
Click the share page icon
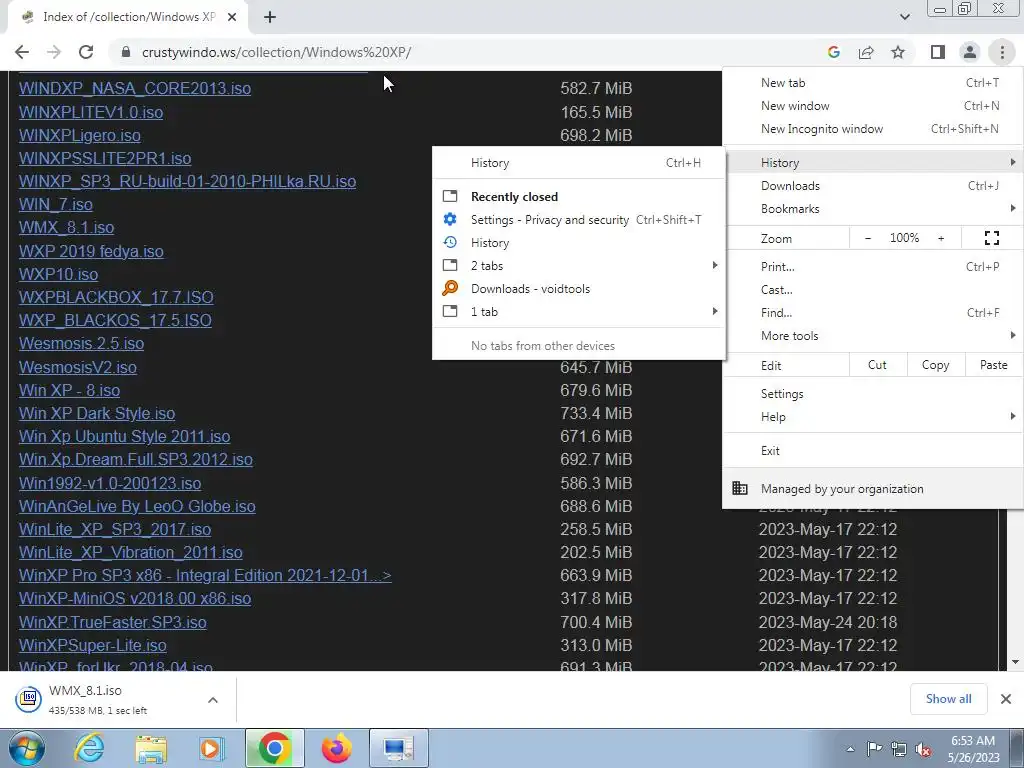tap(866, 52)
